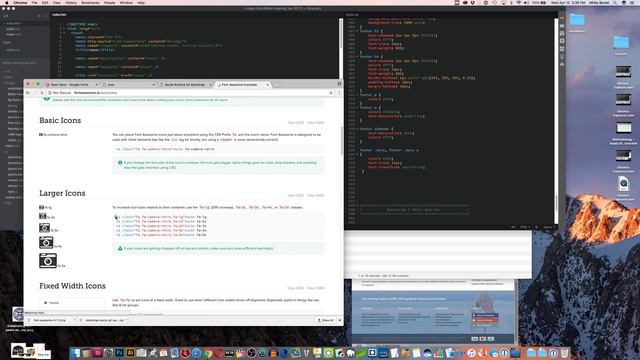The height and width of the screenshot is (360, 640).
Task: Click View SASS link beside Larger Icons
Action: coord(316,196)
